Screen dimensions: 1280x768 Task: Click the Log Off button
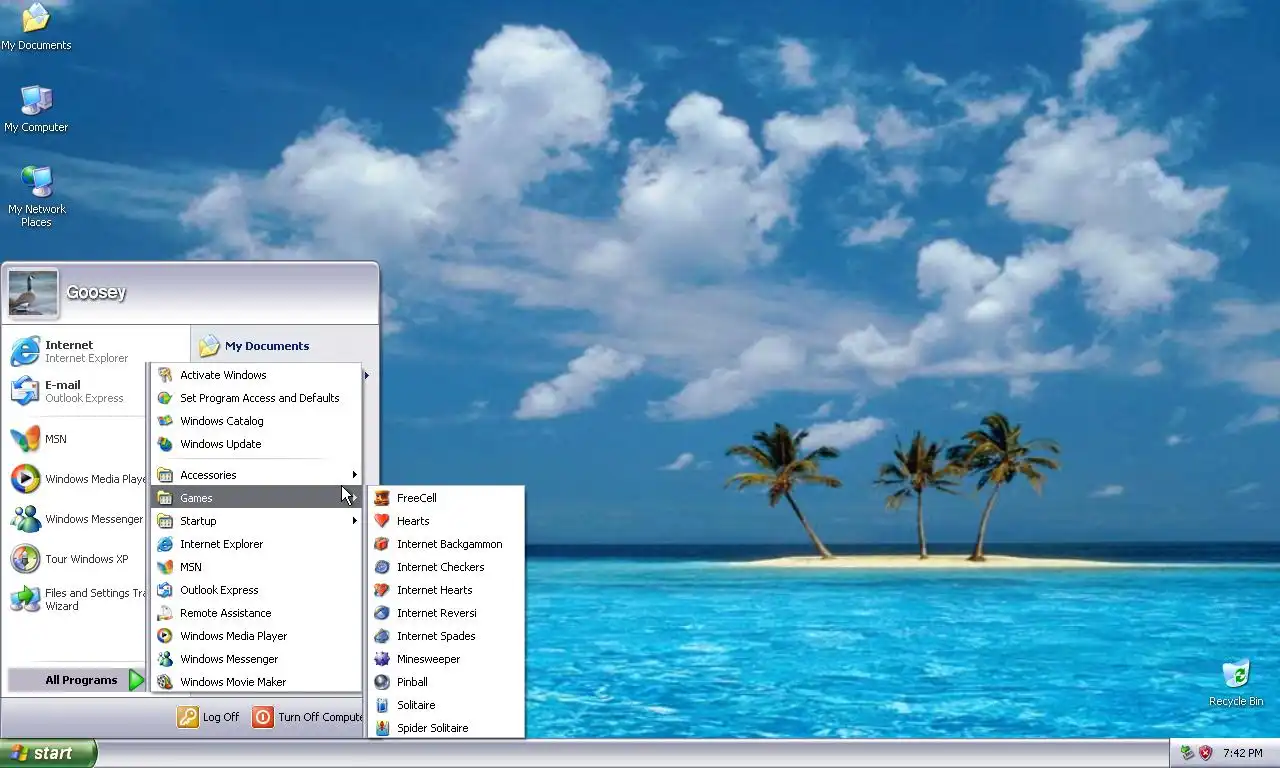[209, 717]
